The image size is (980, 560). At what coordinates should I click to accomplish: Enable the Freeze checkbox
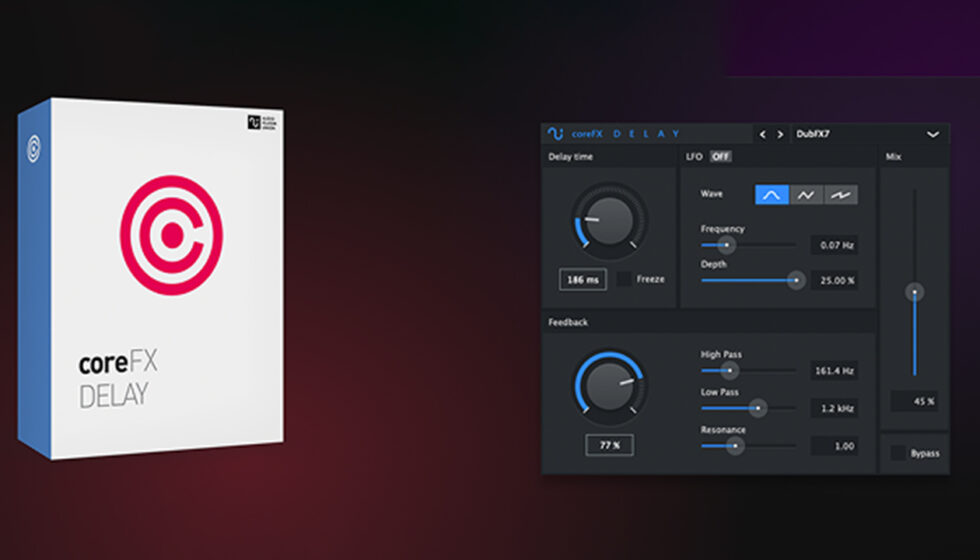(624, 279)
